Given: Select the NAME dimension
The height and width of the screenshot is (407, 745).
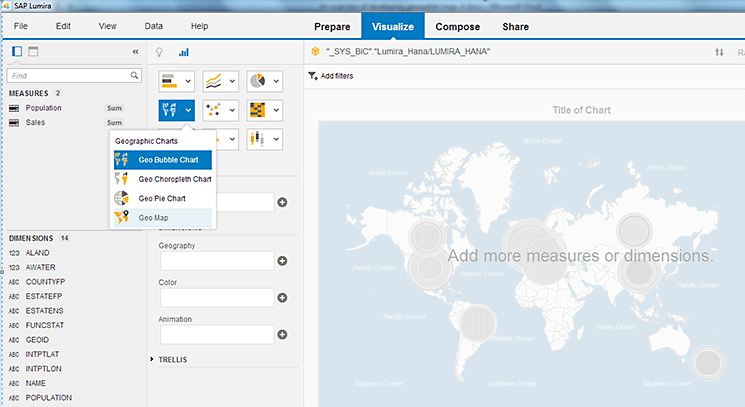Looking at the screenshot, I should [x=36, y=383].
